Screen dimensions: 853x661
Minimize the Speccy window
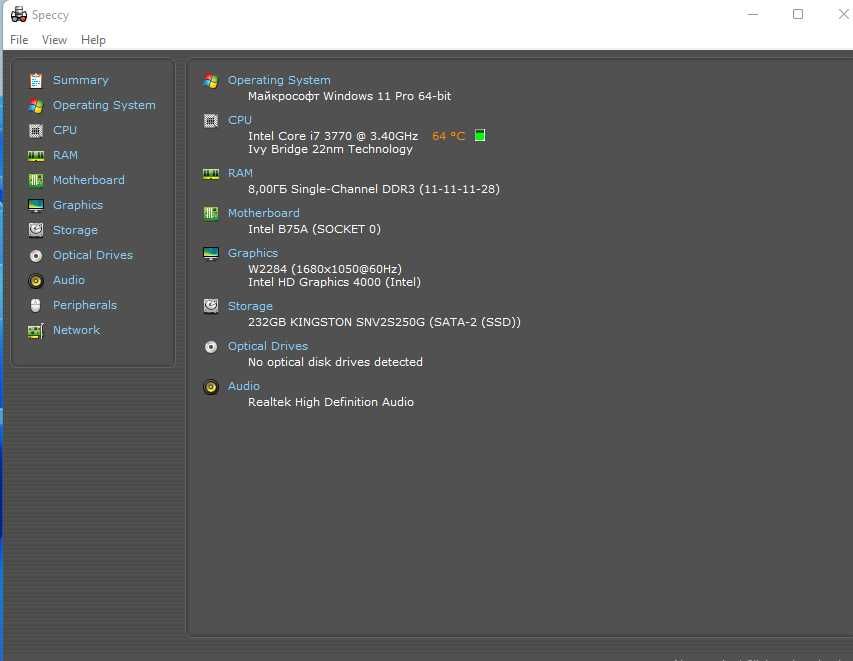tap(753, 15)
